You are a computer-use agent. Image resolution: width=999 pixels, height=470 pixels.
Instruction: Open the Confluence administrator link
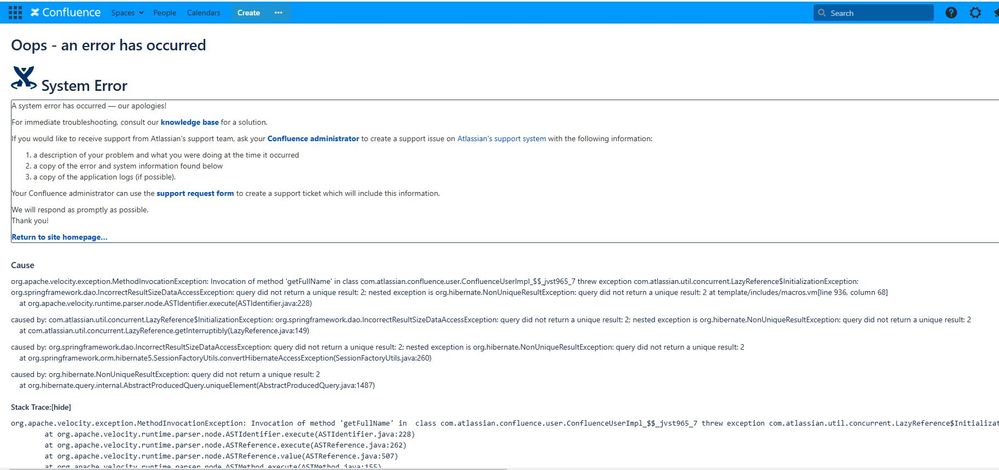313,138
